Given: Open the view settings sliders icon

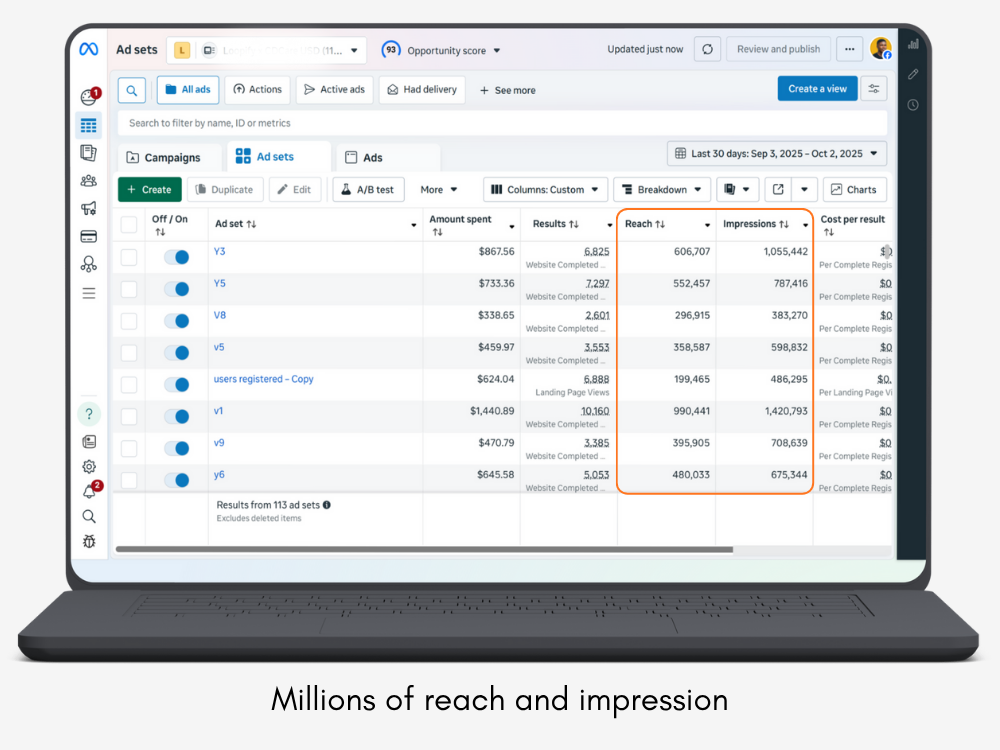Looking at the screenshot, I should (x=874, y=89).
